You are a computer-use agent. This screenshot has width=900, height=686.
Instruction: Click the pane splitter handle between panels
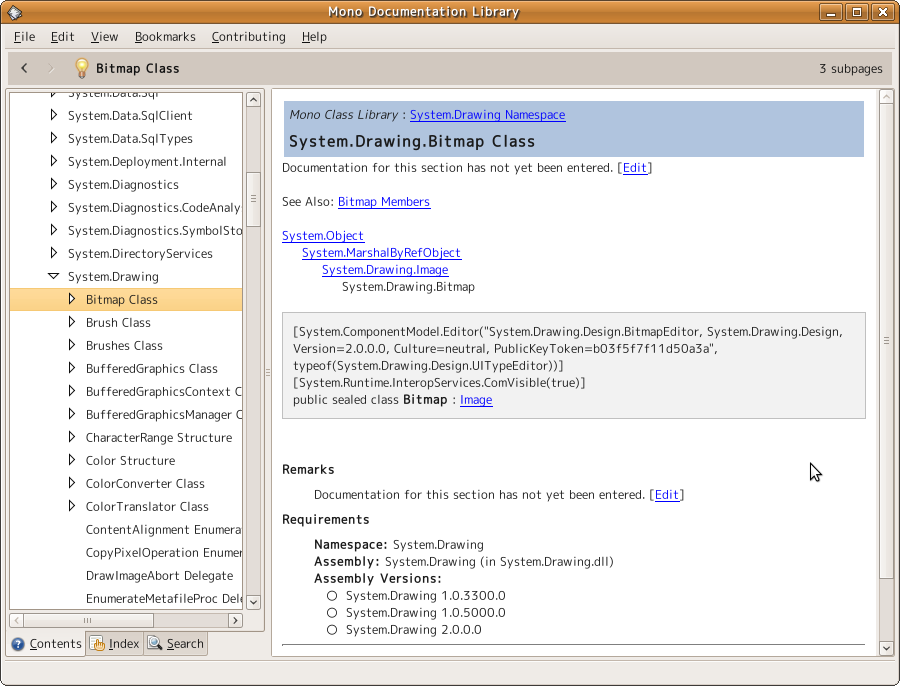267,372
